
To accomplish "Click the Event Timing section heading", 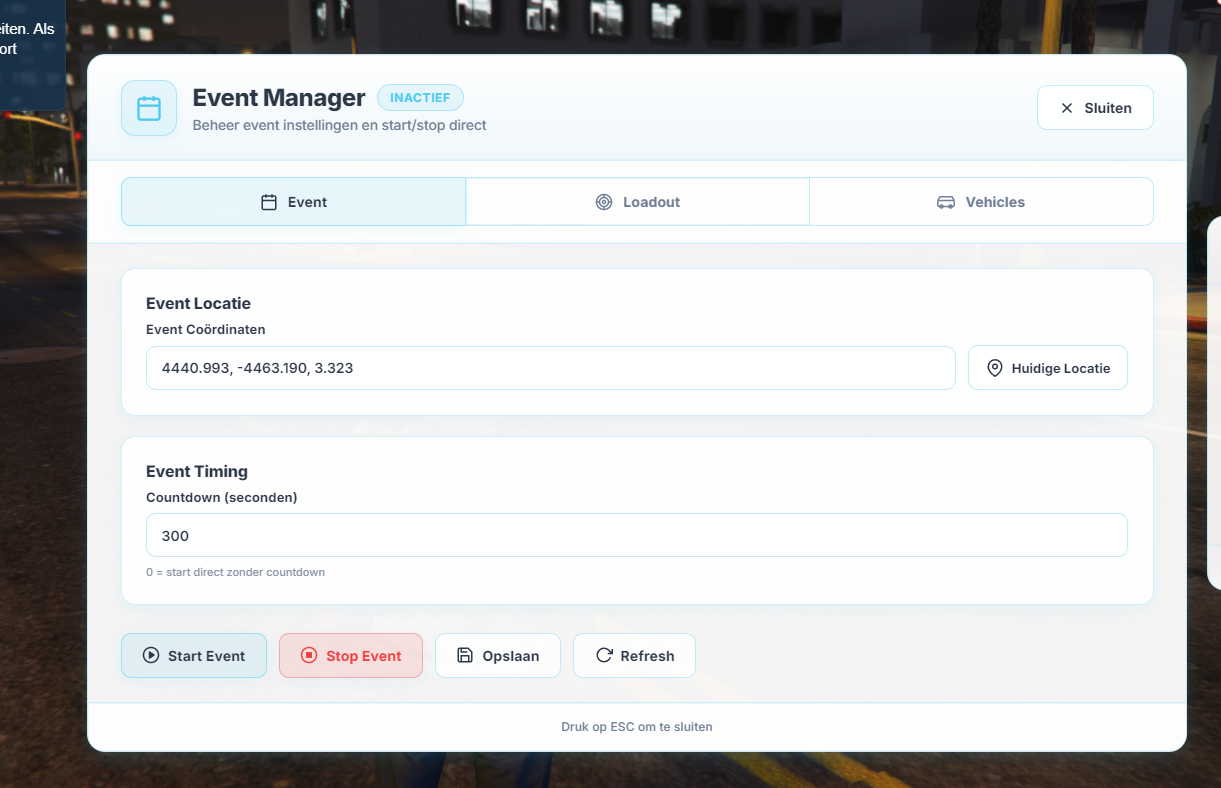I will click(x=197, y=471).
